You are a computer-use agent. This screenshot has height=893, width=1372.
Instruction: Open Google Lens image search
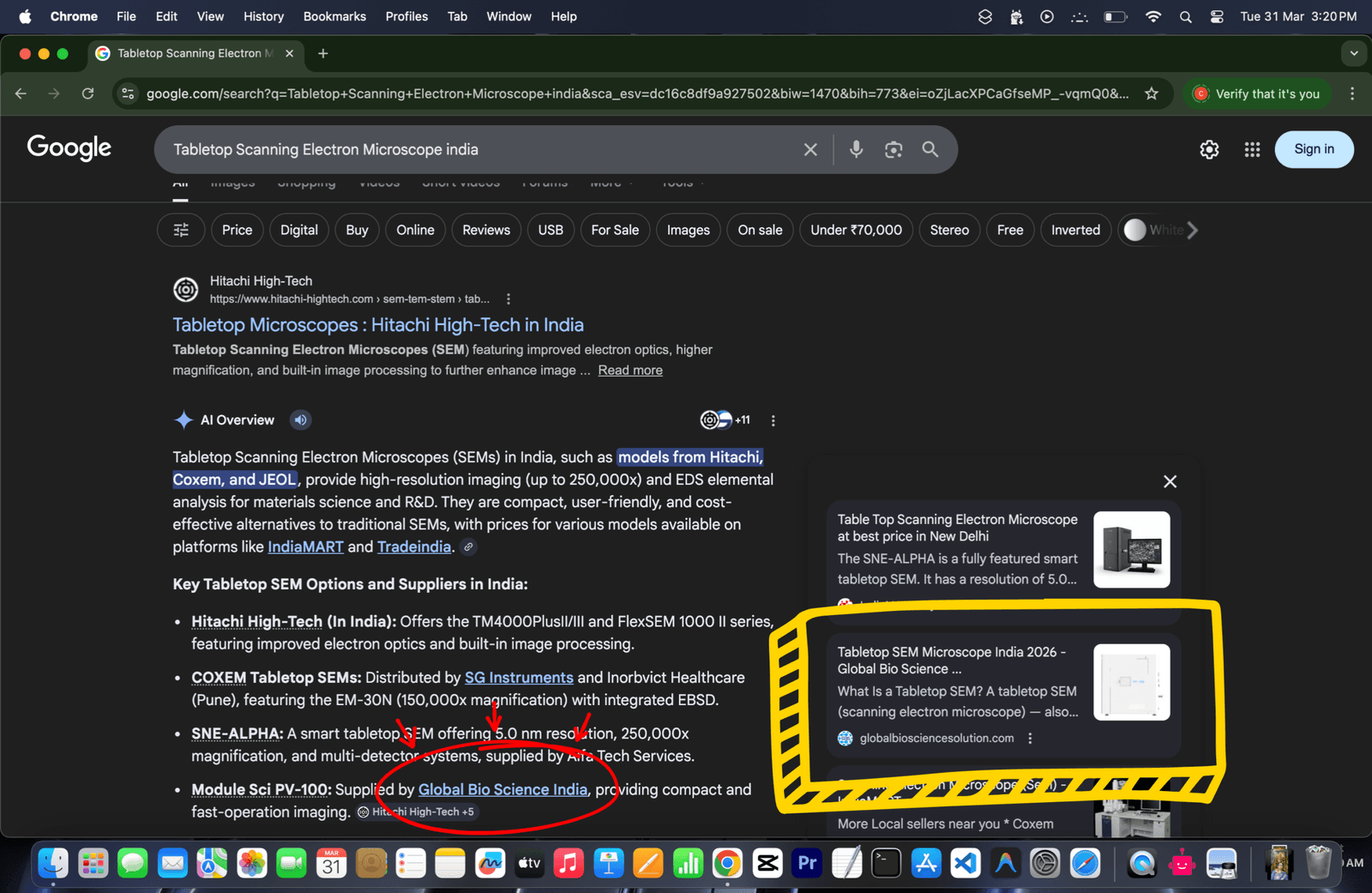894,149
